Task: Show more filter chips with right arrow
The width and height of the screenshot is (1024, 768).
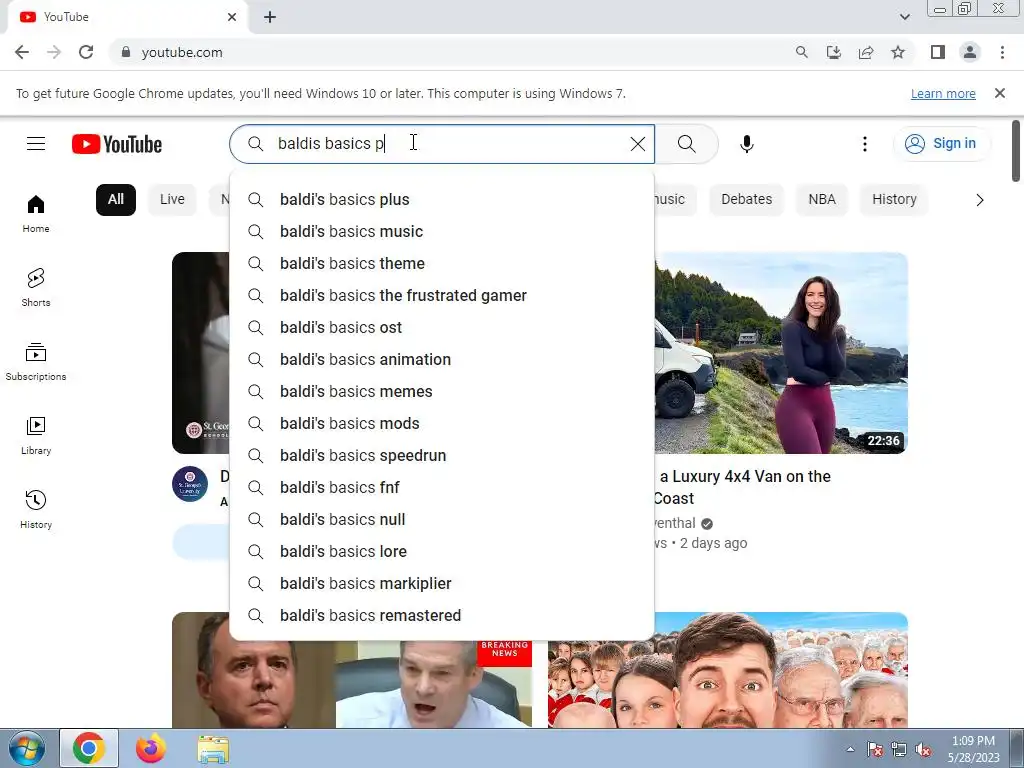Action: tap(979, 200)
